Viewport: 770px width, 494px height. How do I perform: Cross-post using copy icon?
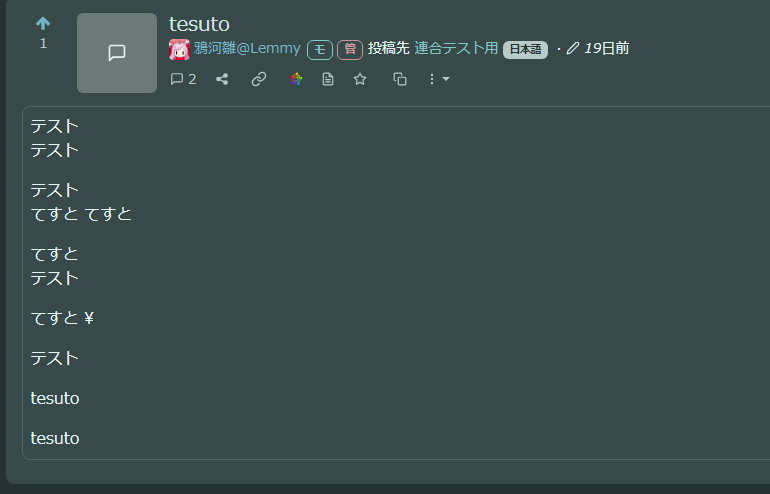point(400,79)
